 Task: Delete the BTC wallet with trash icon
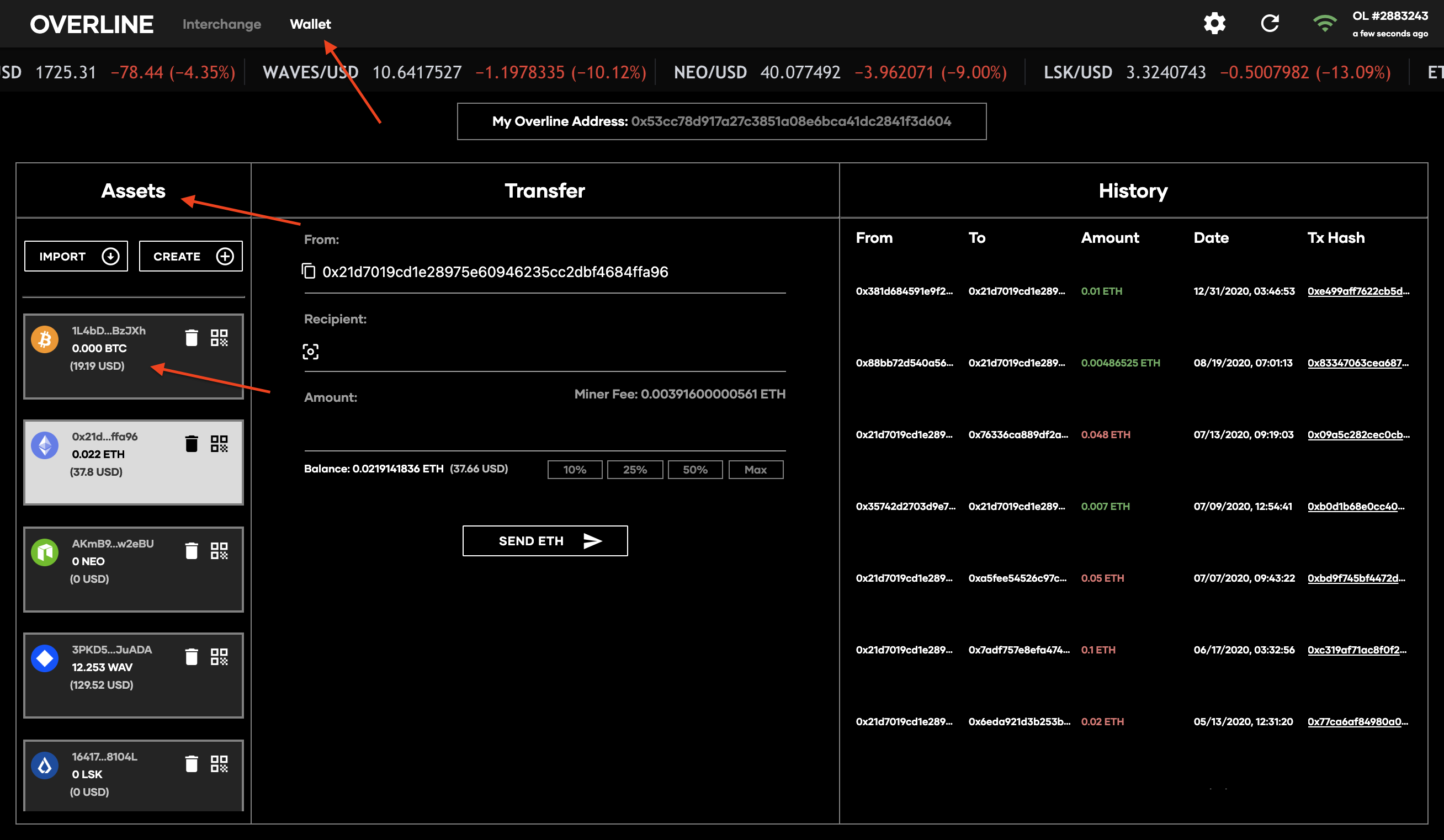coord(192,337)
